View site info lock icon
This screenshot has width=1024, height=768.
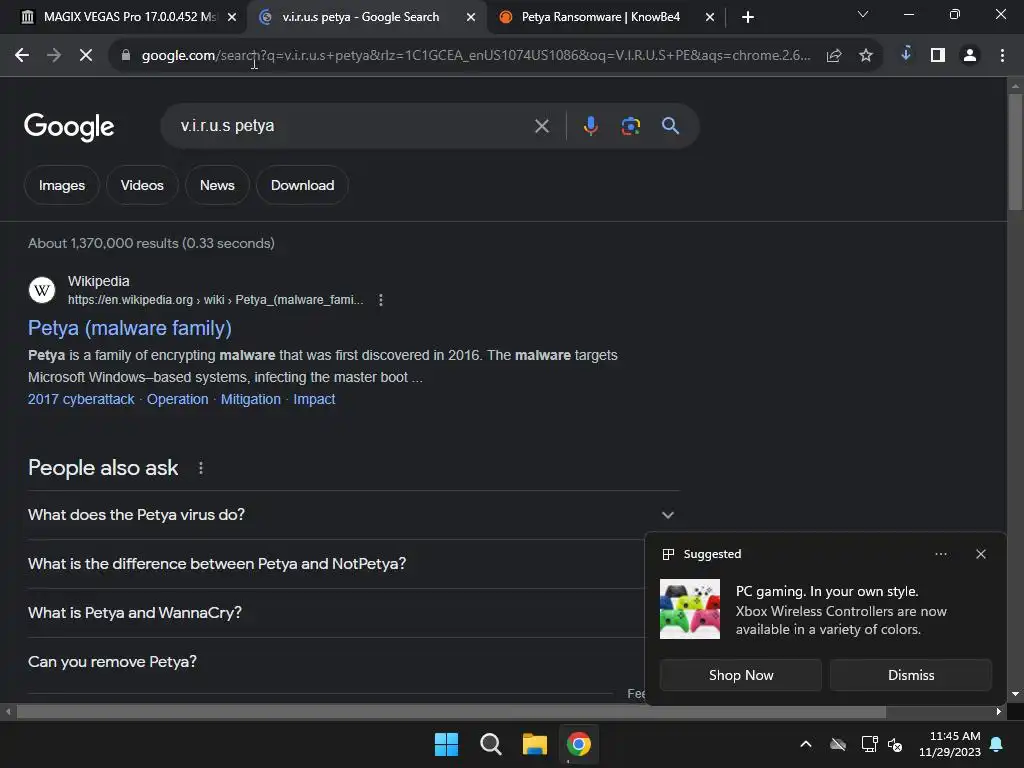(126, 56)
